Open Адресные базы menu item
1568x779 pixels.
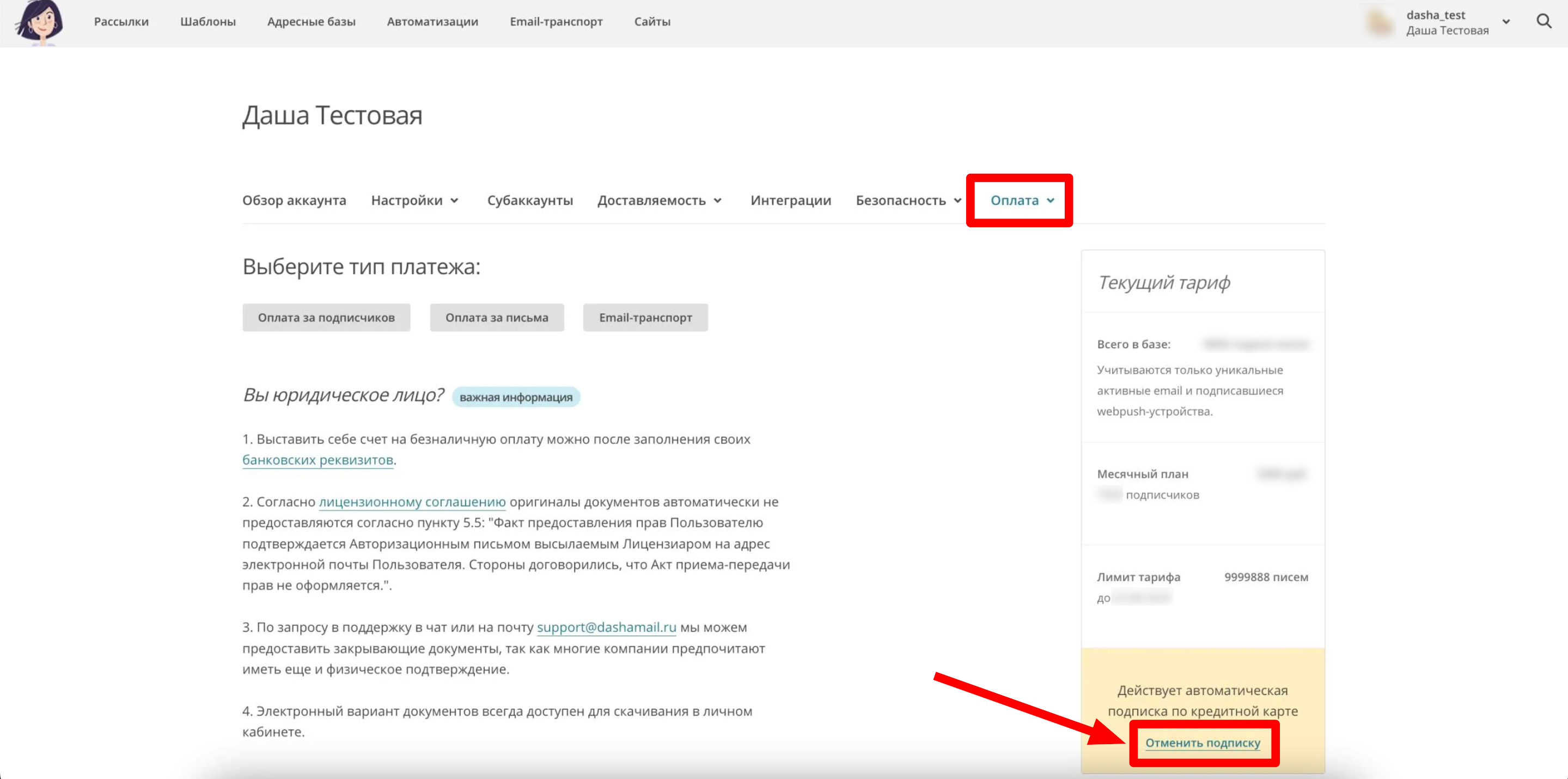[x=311, y=22]
